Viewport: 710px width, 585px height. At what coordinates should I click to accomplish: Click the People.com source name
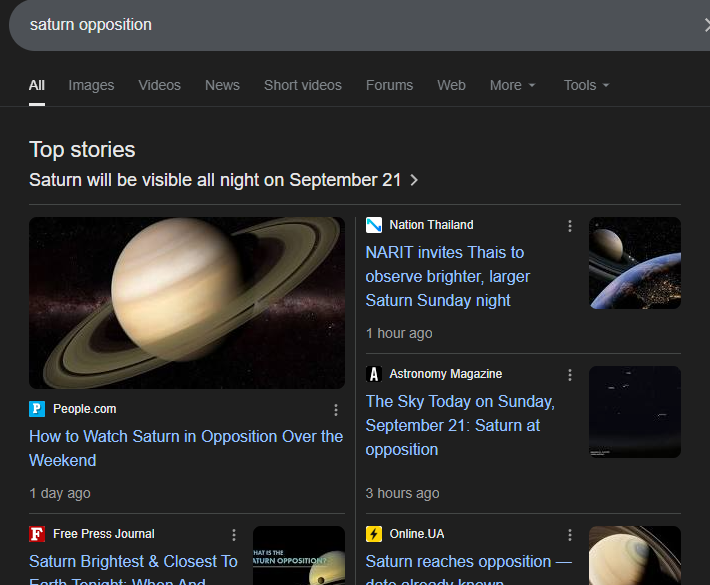(85, 409)
